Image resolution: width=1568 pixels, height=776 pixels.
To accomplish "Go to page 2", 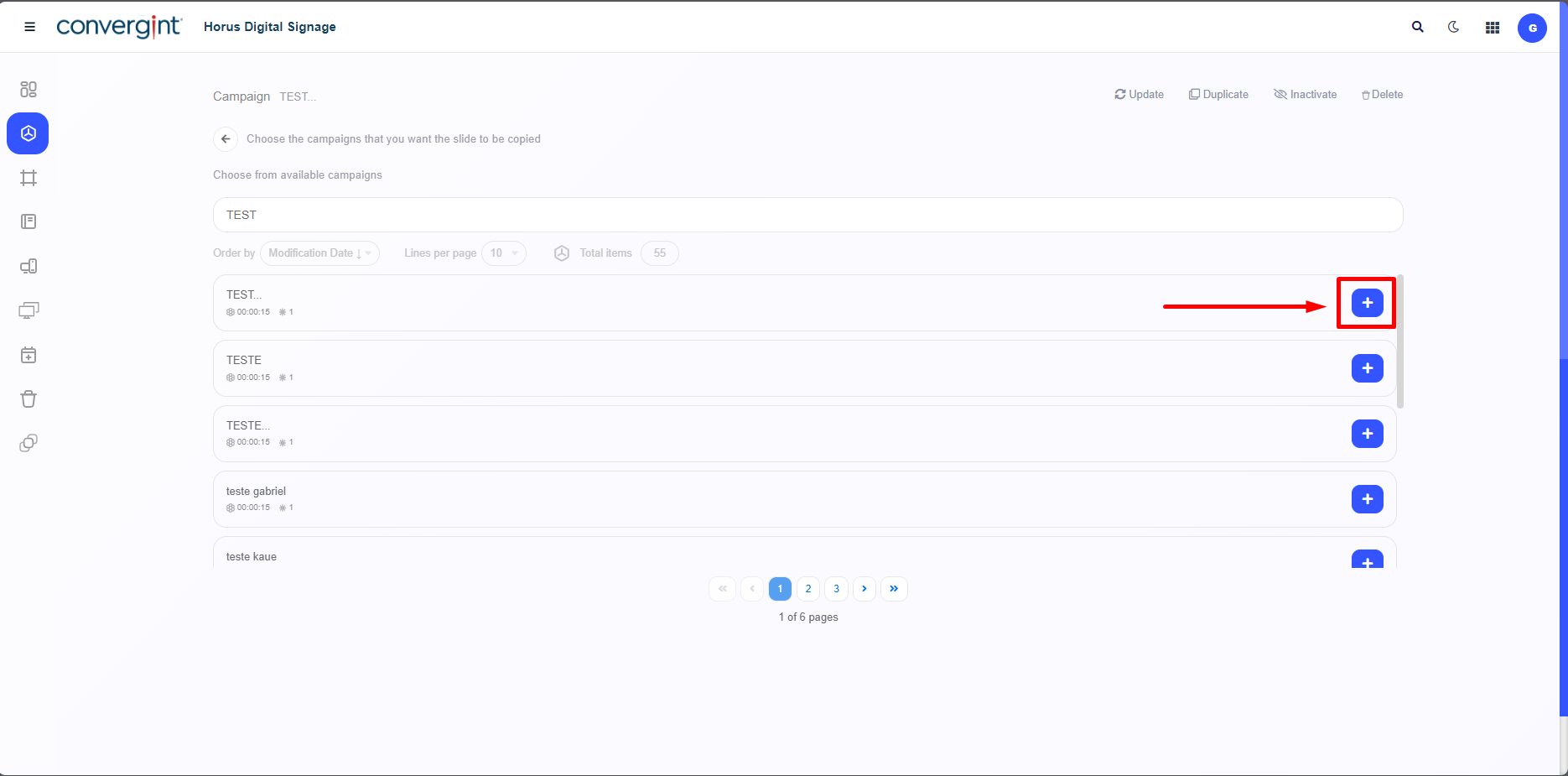I will 807,589.
